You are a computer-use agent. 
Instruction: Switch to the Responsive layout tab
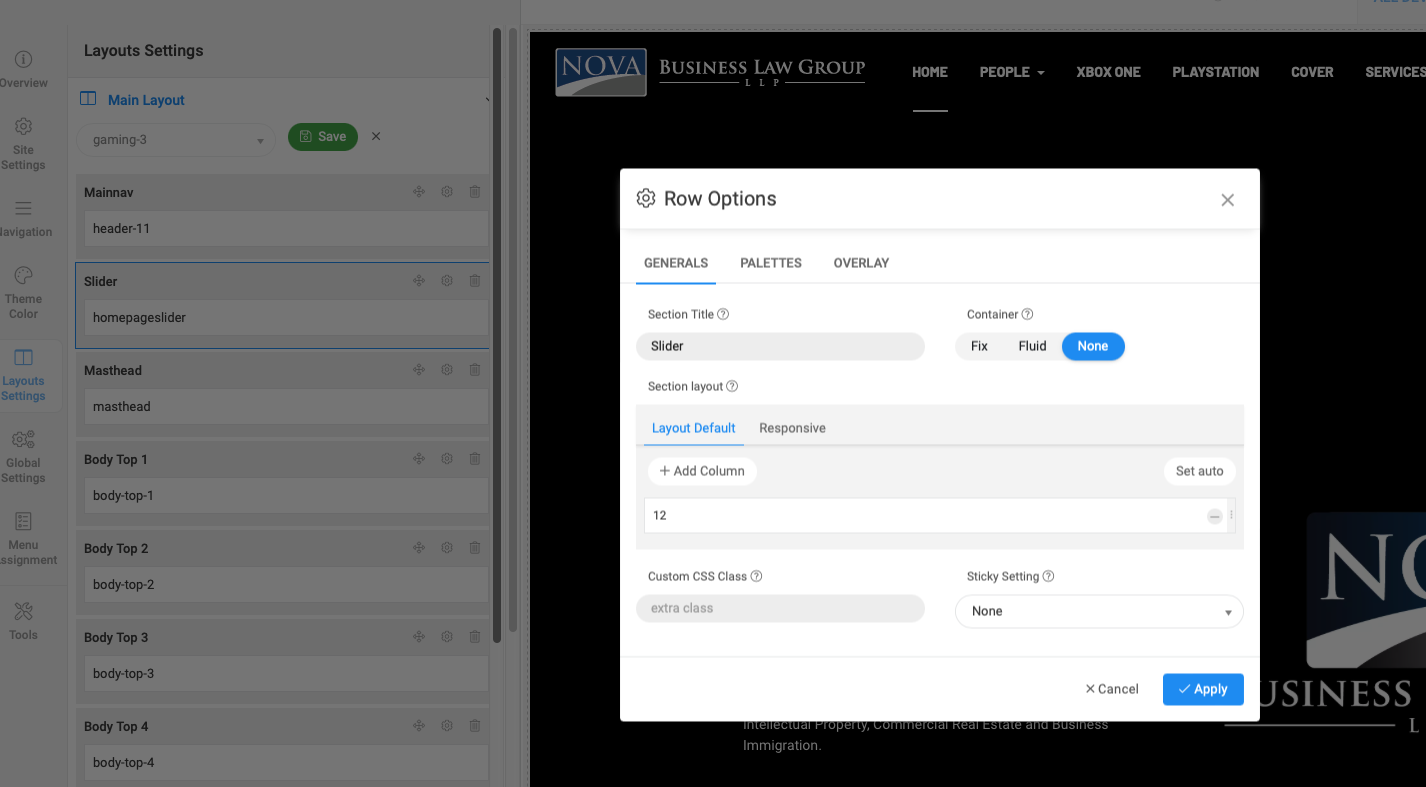792,428
